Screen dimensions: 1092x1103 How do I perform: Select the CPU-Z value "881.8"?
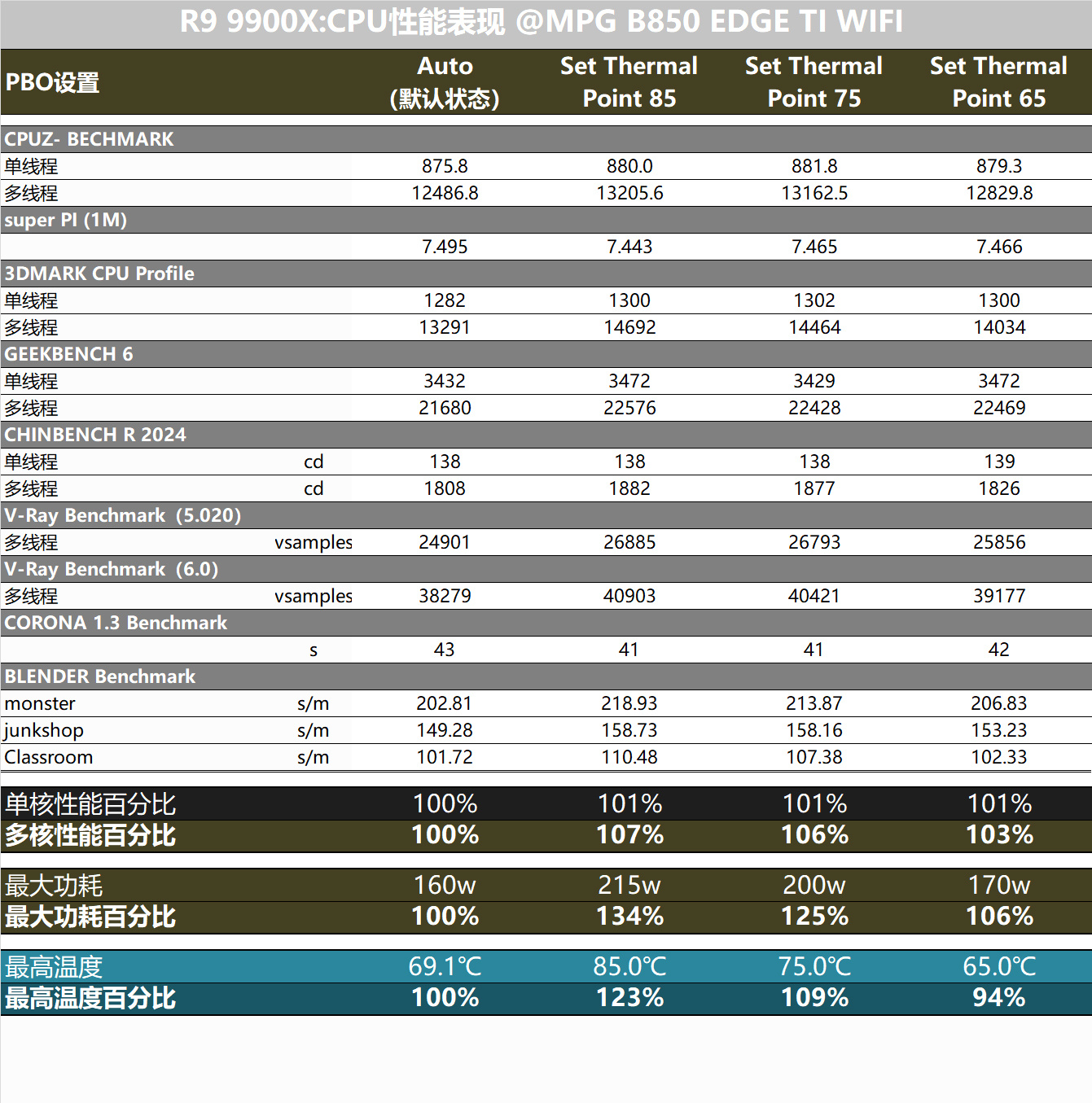point(814,166)
